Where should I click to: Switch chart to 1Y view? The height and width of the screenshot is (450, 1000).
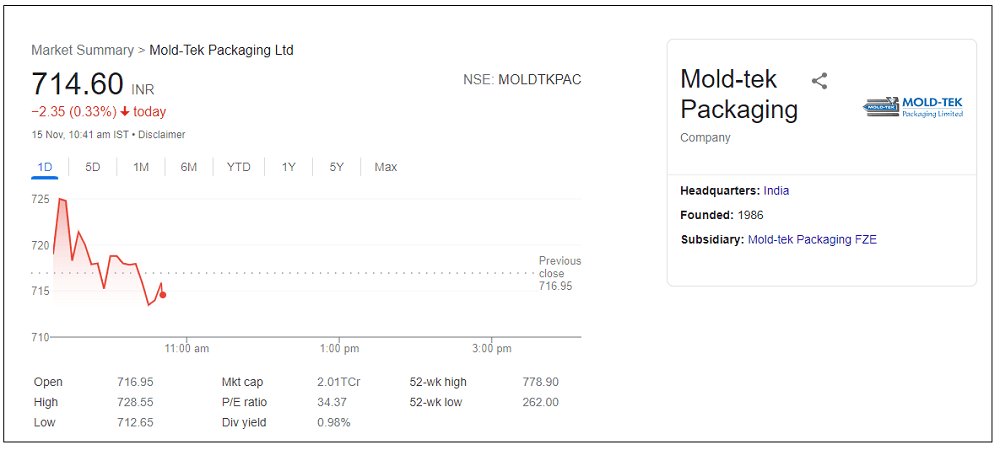click(289, 167)
